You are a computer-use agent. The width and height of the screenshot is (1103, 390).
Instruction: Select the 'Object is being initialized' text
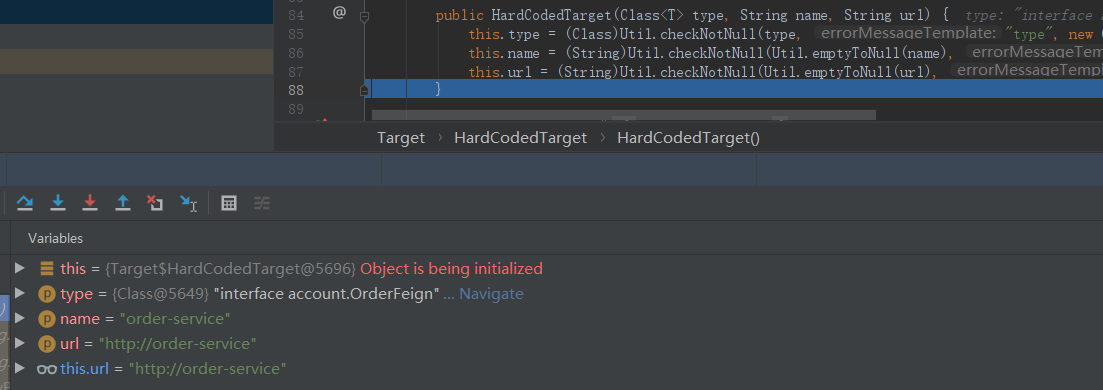pos(452,269)
